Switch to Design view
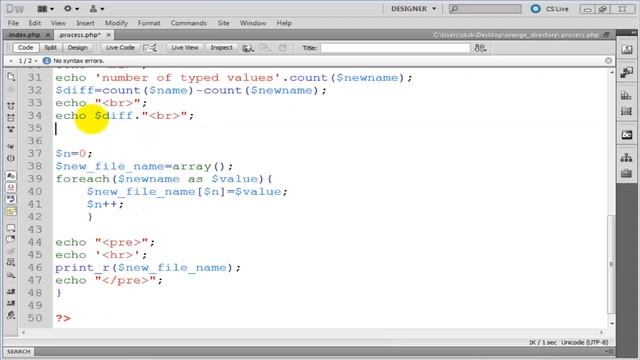 (x=78, y=48)
